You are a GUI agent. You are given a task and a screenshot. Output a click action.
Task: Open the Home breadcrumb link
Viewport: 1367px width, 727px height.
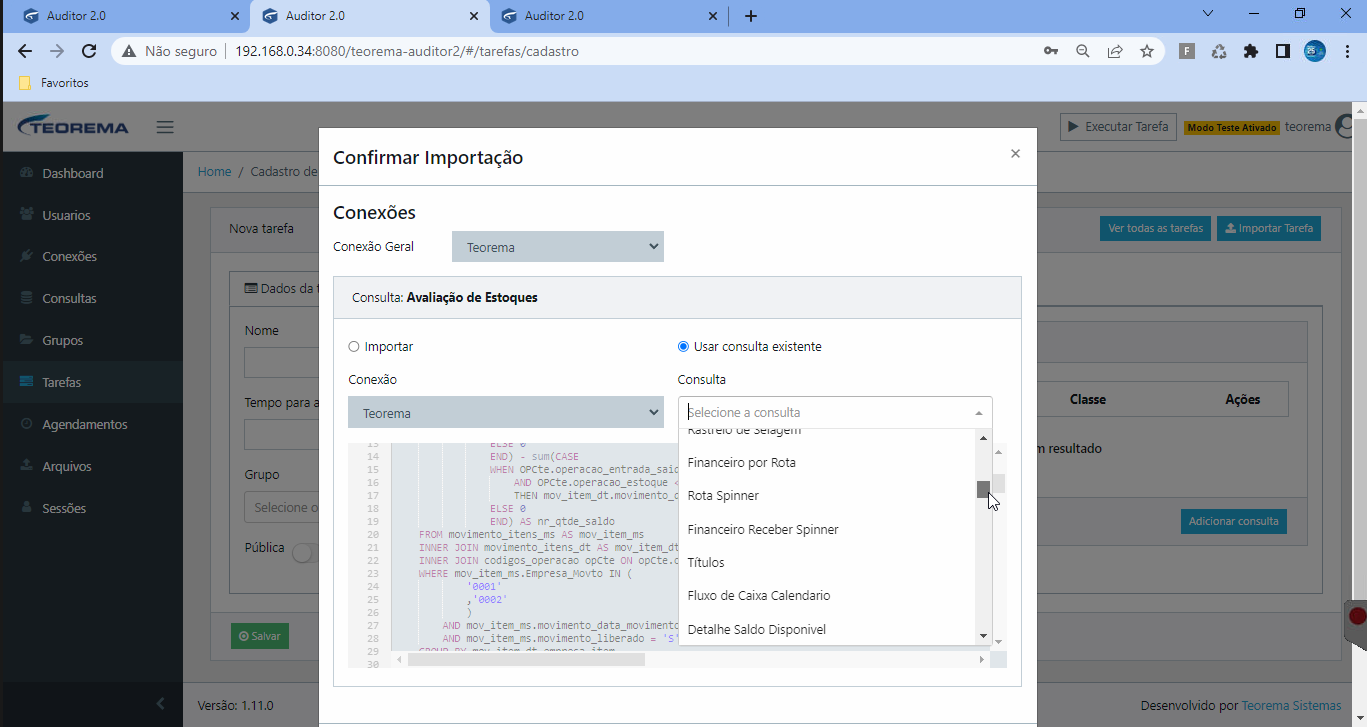click(214, 172)
